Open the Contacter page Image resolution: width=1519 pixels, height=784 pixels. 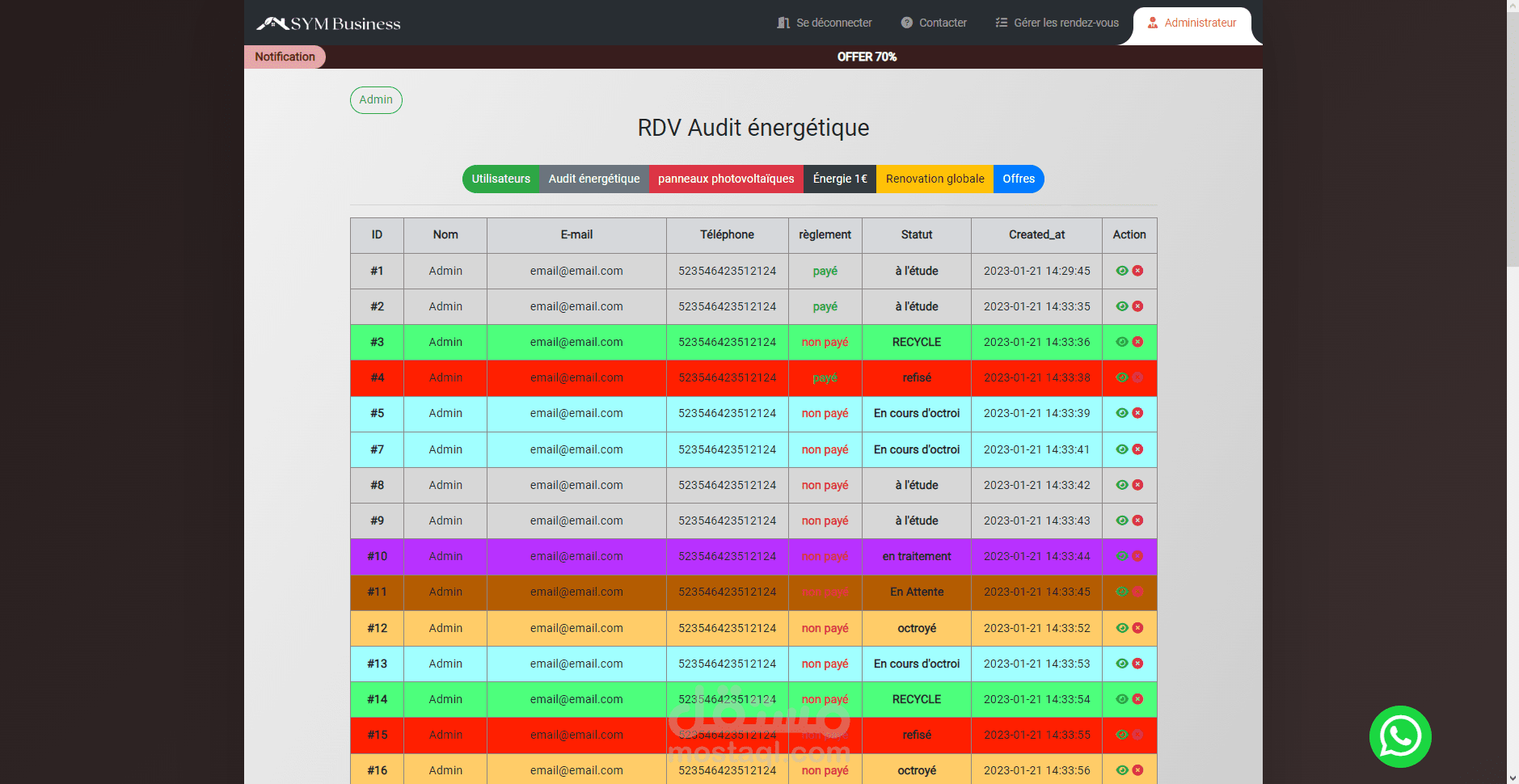tap(934, 23)
